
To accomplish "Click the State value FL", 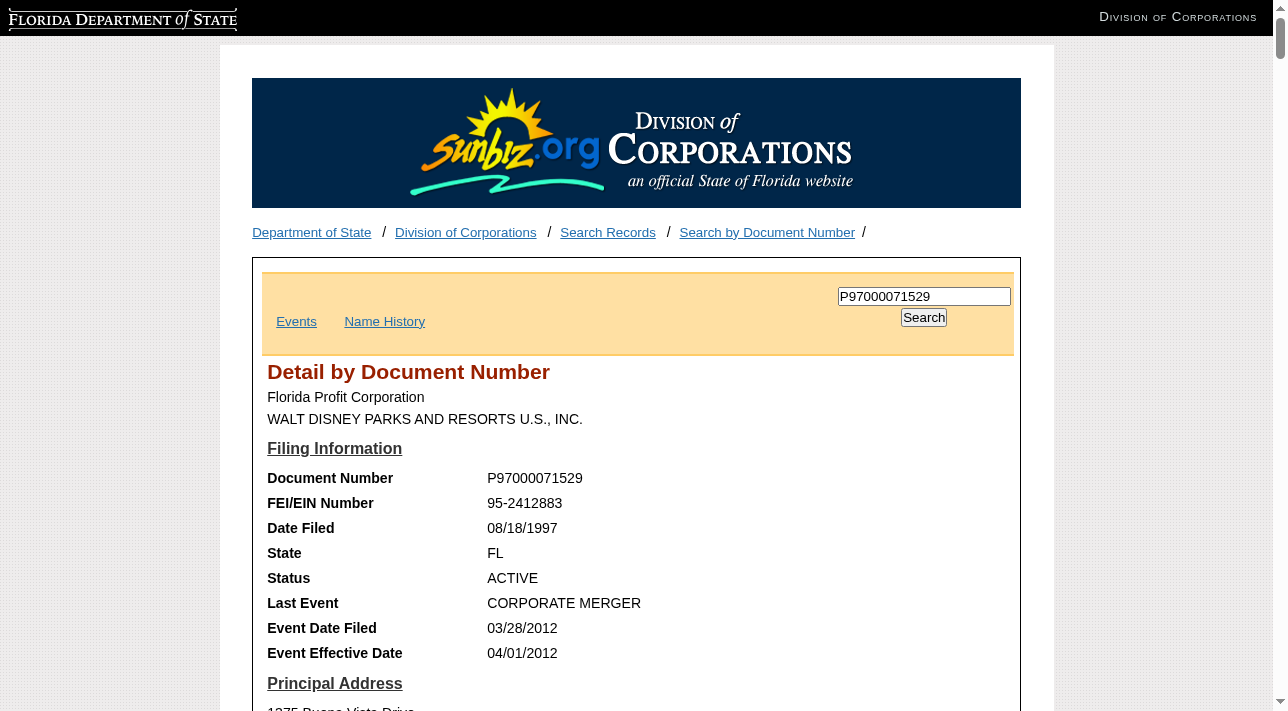I will tap(495, 554).
